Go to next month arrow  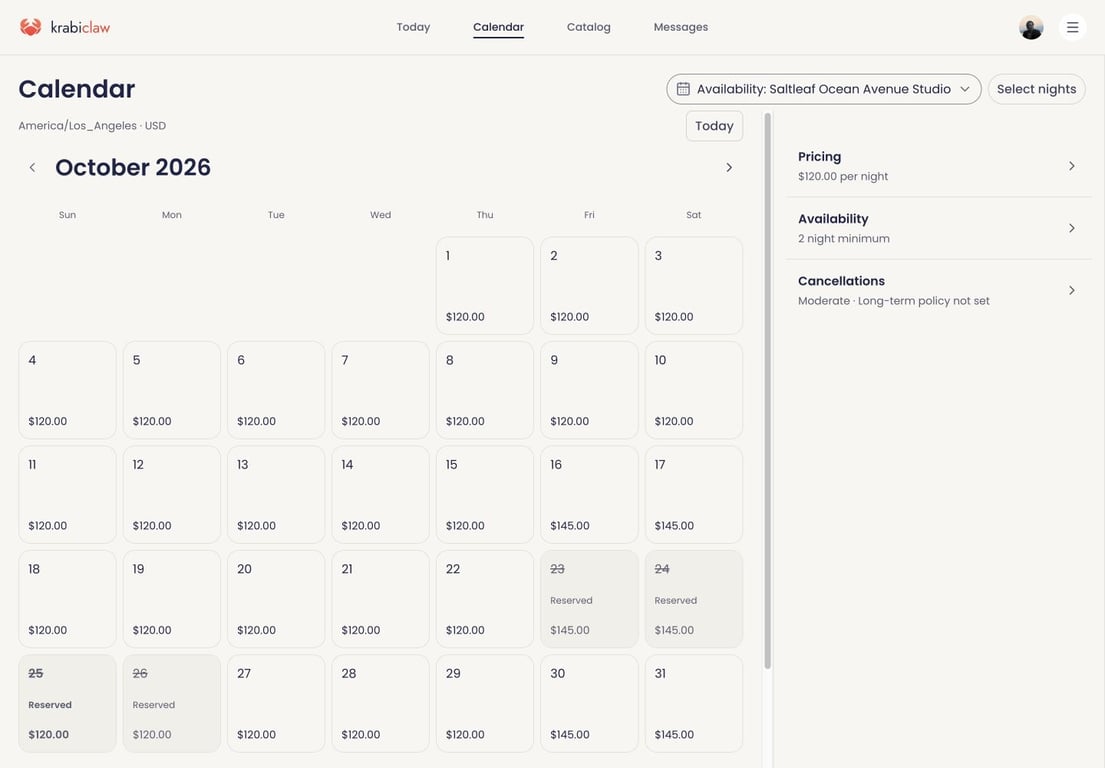(x=729, y=168)
